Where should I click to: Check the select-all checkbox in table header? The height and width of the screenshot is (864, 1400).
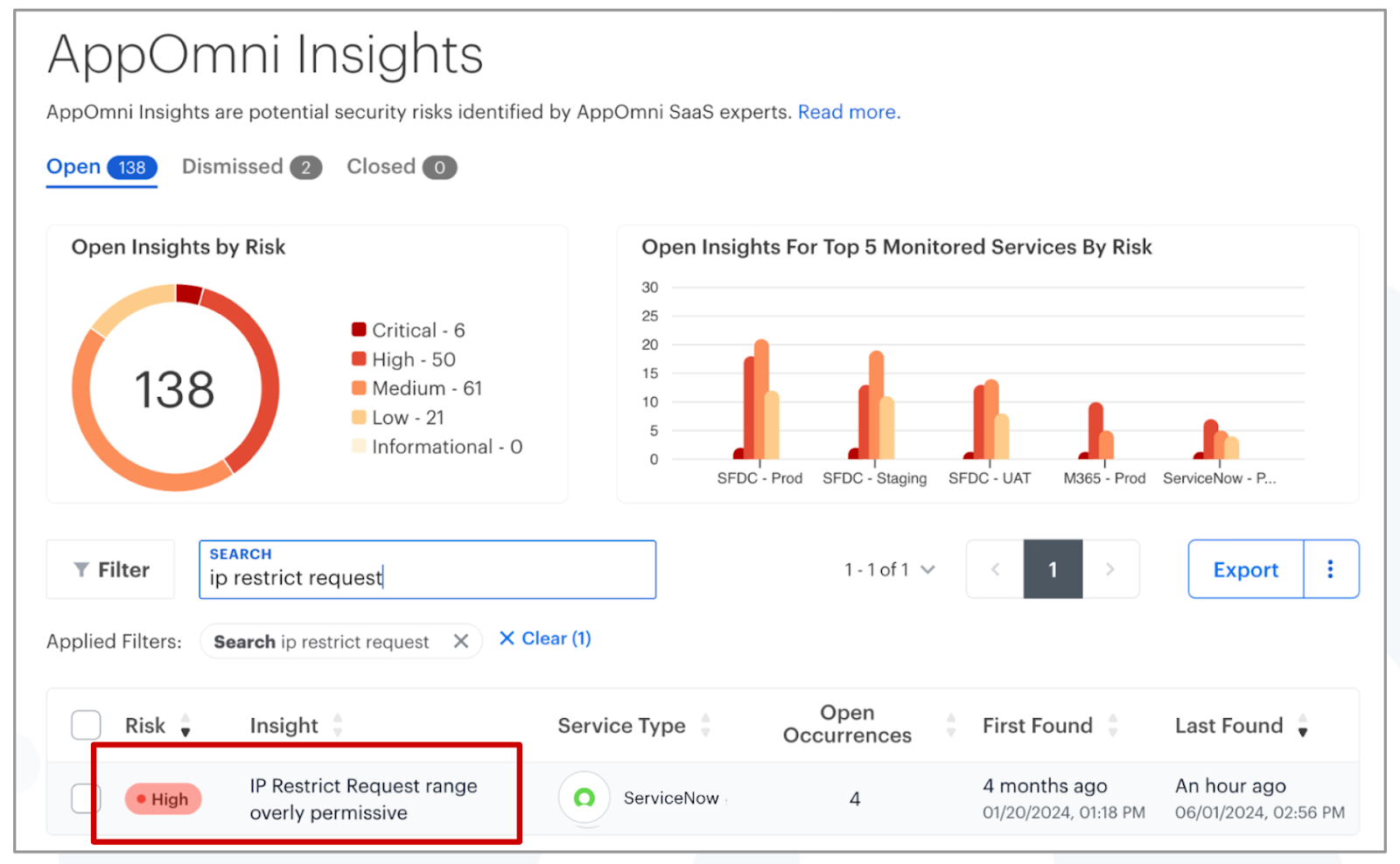[85, 724]
